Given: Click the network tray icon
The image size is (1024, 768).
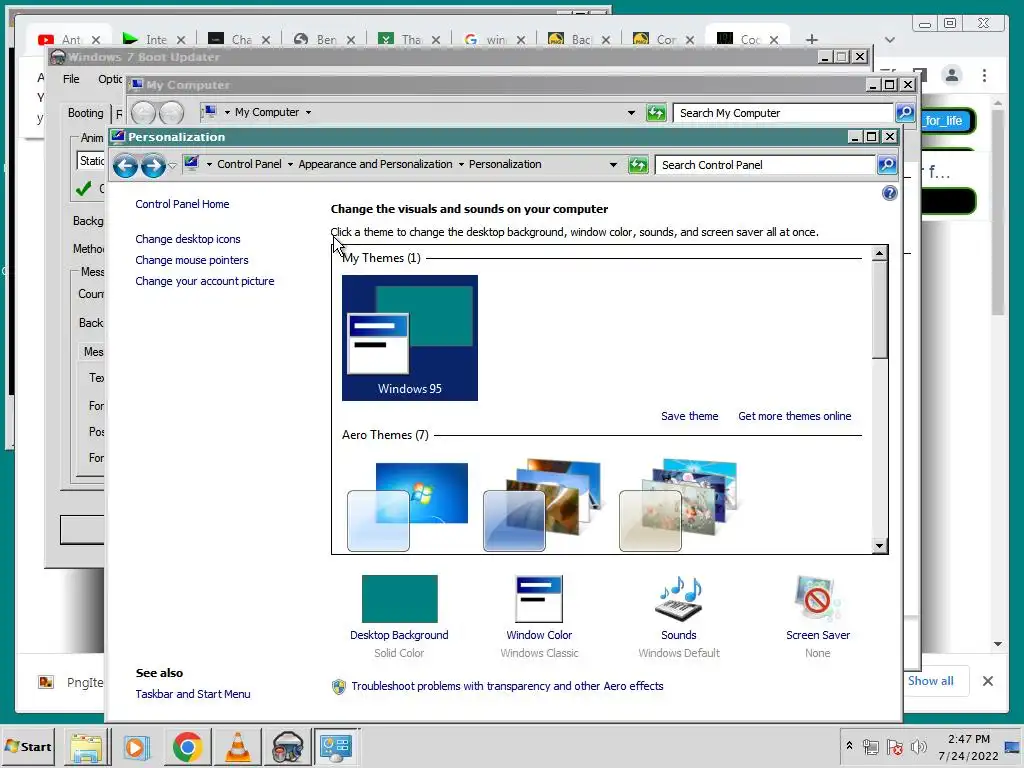Looking at the screenshot, I should 871,746.
